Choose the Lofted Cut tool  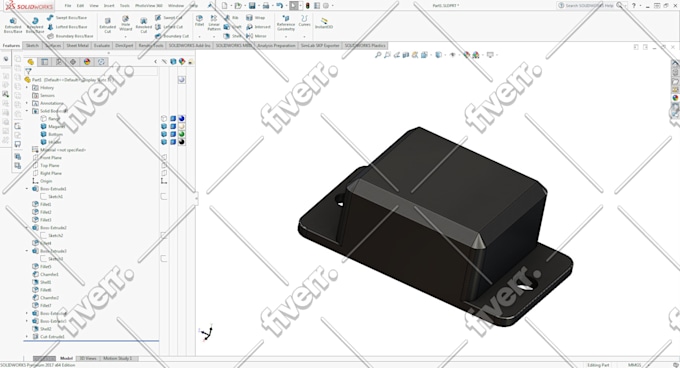click(x=169, y=27)
